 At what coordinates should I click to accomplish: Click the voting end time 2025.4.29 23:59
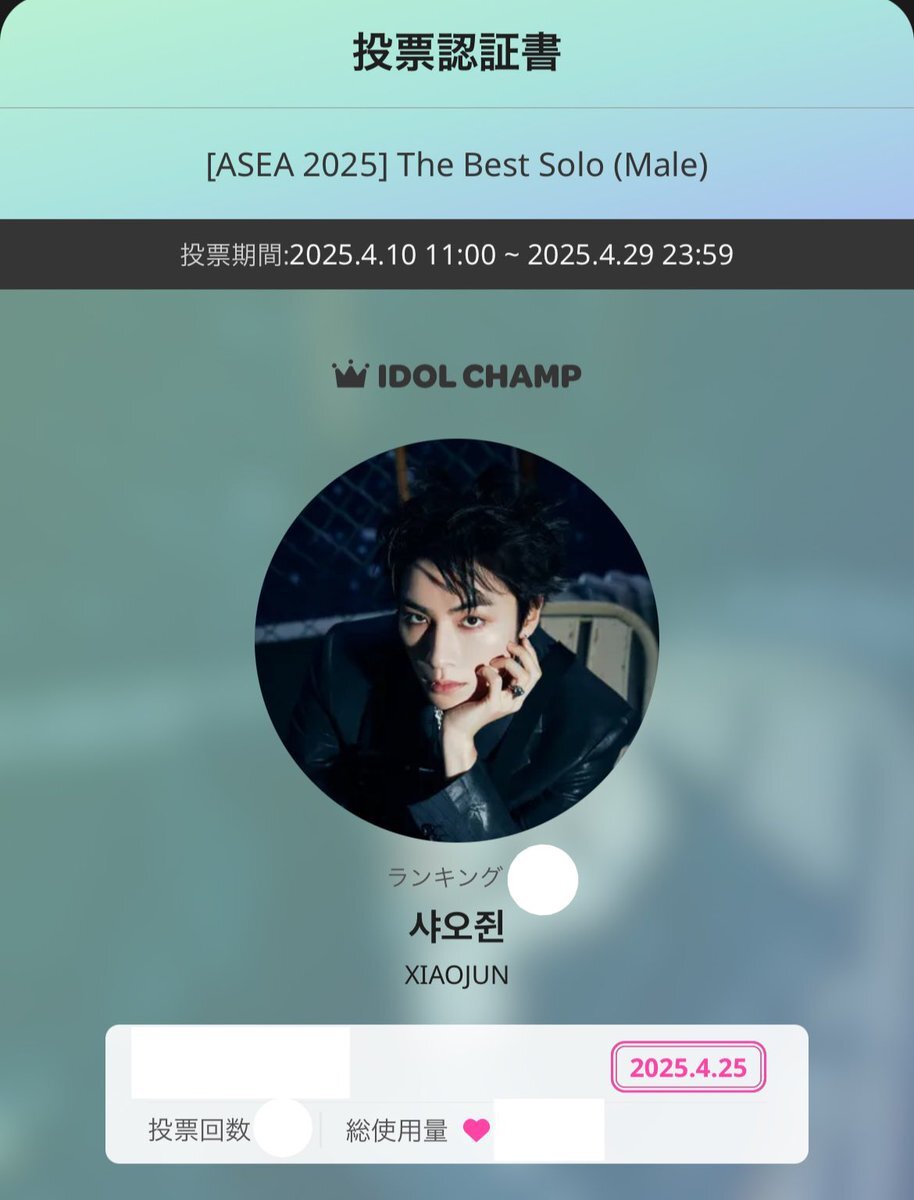click(630, 254)
